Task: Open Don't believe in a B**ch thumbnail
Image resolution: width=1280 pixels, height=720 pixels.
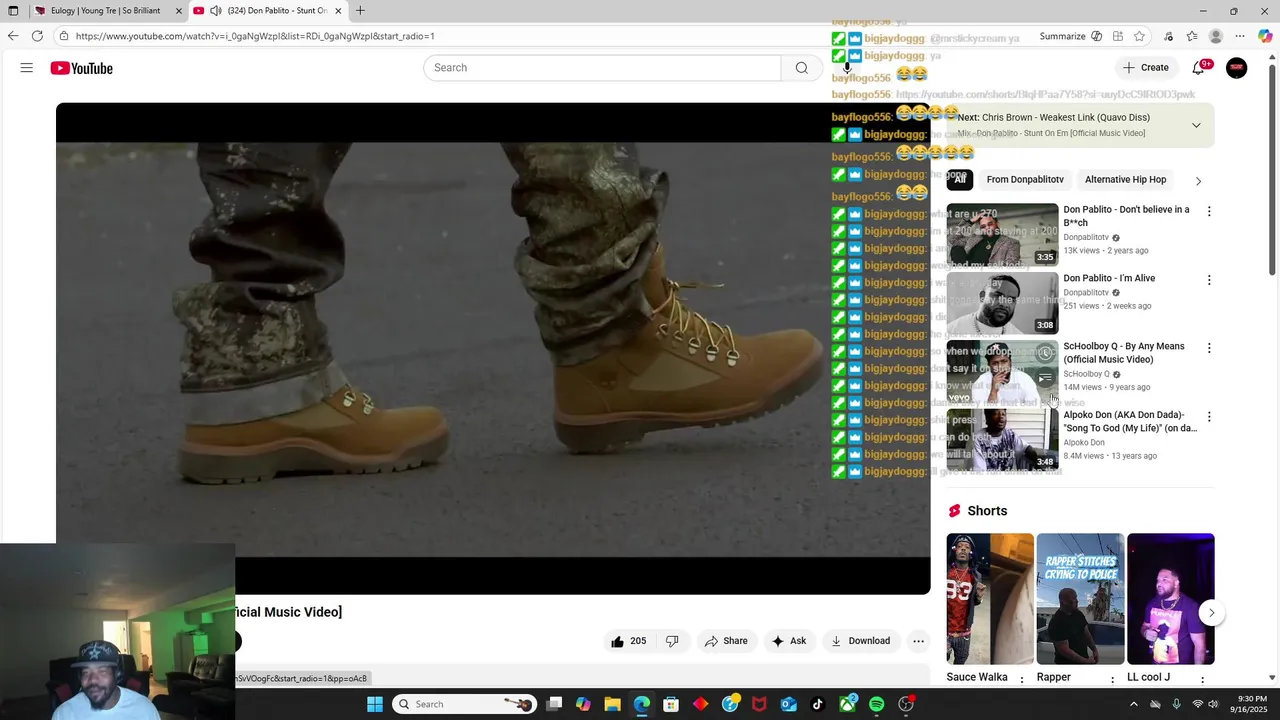Action: coord(1002,235)
